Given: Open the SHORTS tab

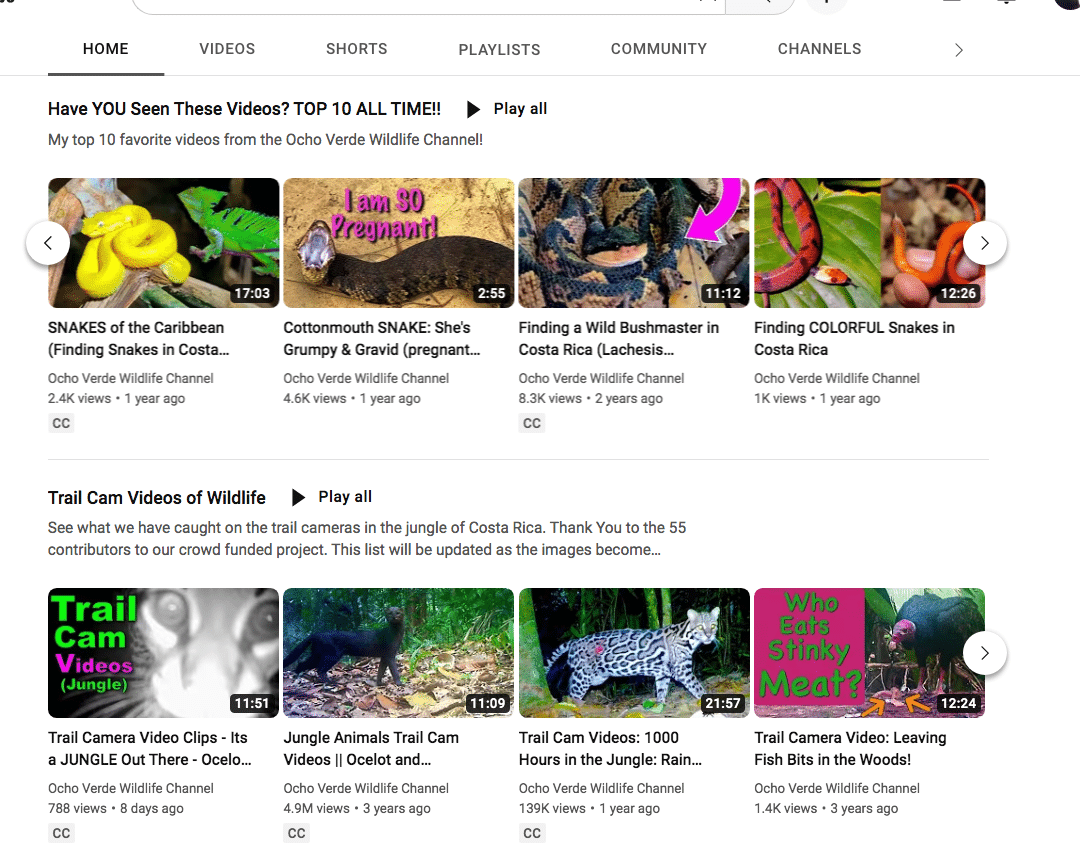Looking at the screenshot, I should 356,49.
